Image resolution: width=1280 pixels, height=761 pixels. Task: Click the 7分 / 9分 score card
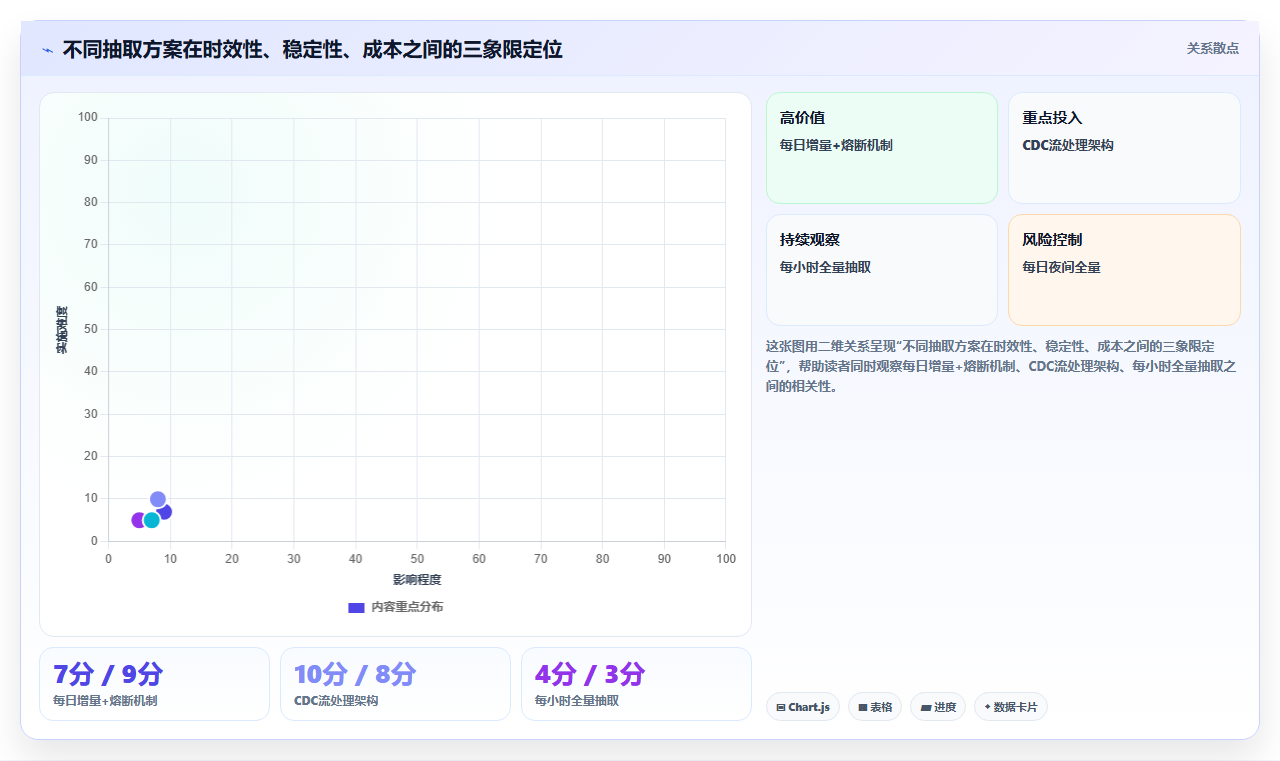point(154,684)
